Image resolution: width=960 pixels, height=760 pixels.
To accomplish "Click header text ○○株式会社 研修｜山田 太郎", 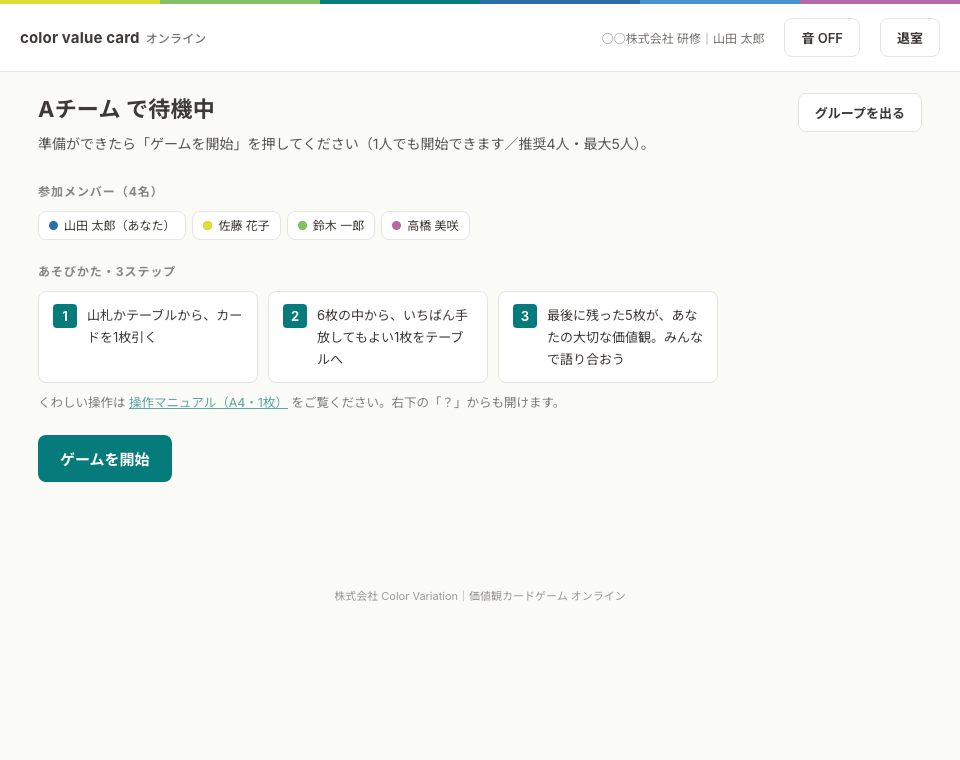I will coord(683,39).
